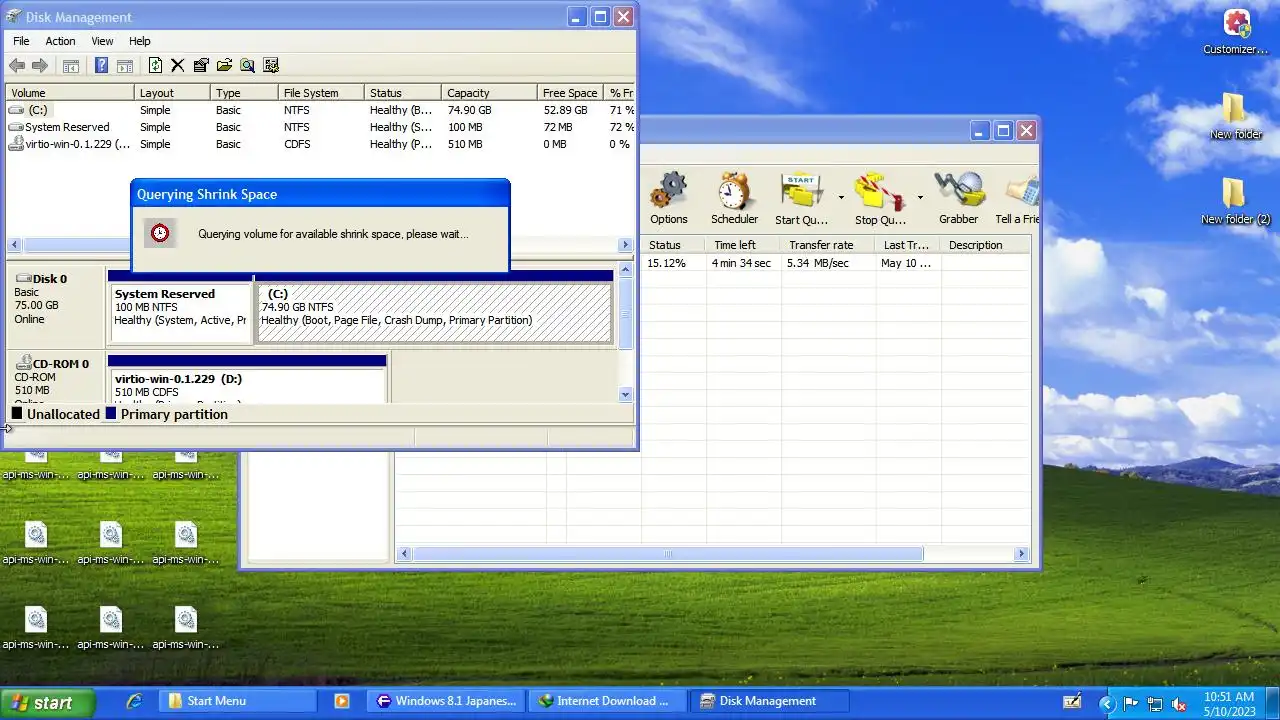Open the File menu
Image resolution: width=1280 pixels, height=720 pixels.
point(21,41)
